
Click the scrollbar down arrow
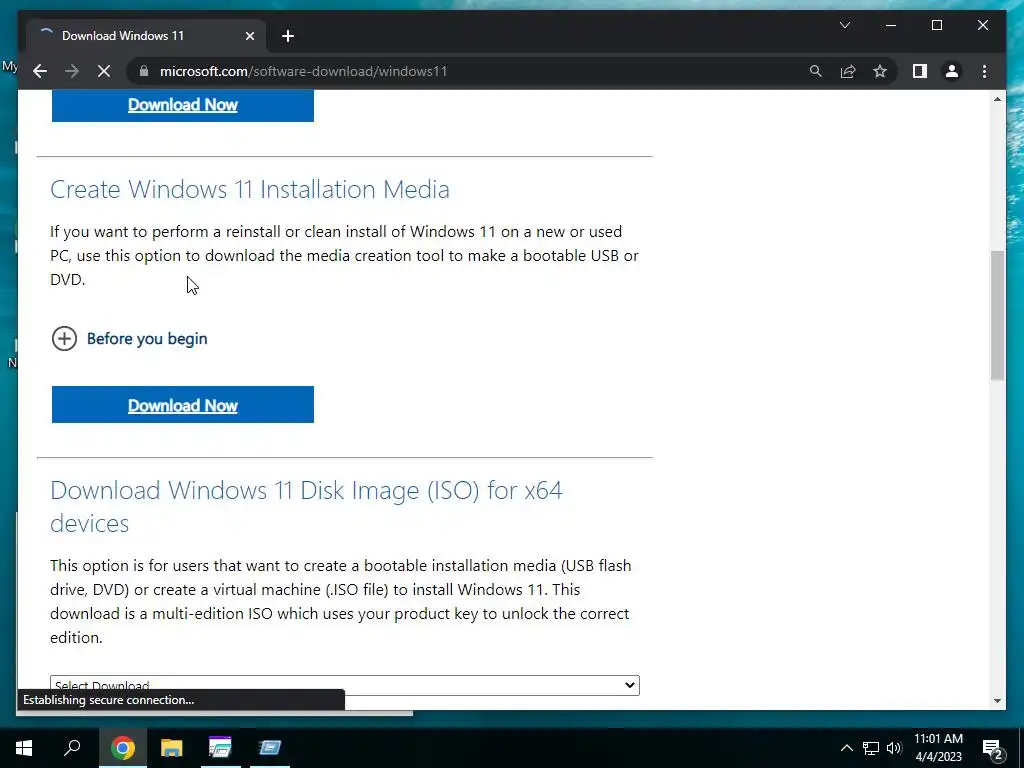coord(997,701)
